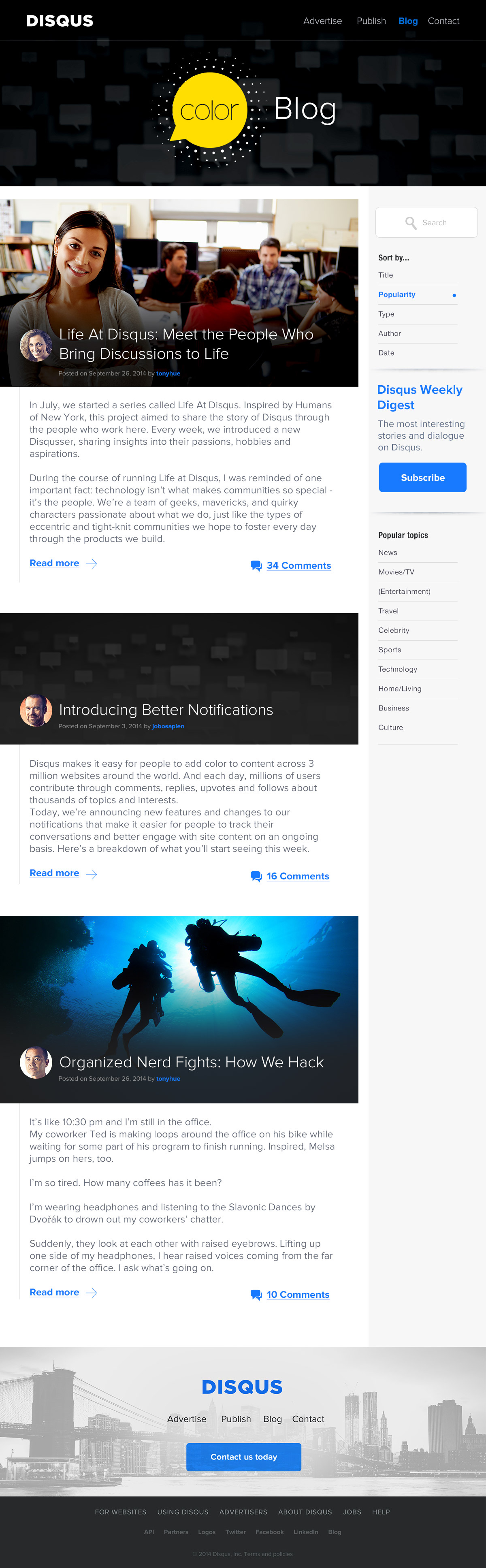Open the tonyhue author link on Life At Disqus
Image resolution: width=486 pixels, height=1568 pixels.
[168, 374]
